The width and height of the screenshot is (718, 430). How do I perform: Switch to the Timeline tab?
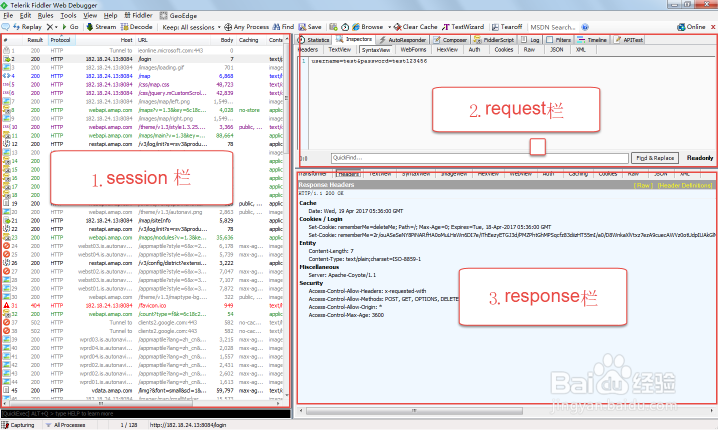592,40
